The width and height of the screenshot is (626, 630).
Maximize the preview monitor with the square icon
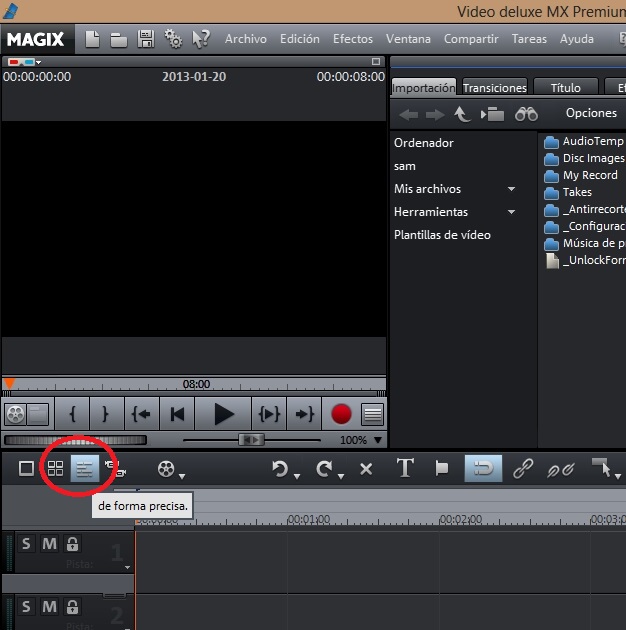point(376,61)
